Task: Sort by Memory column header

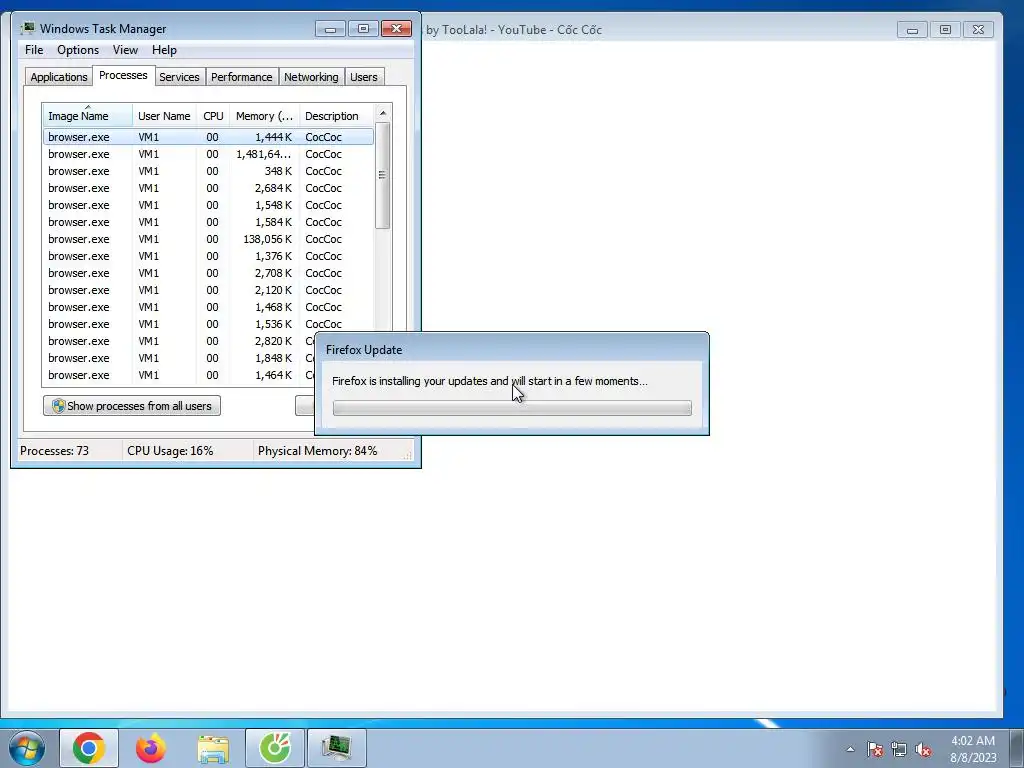Action: click(x=264, y=116)
